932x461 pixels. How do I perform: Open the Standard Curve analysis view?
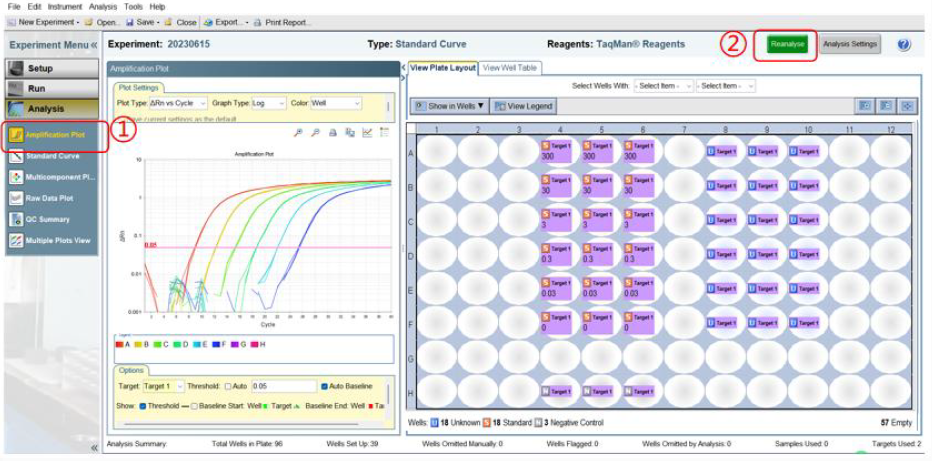click(x=52, y=156)
